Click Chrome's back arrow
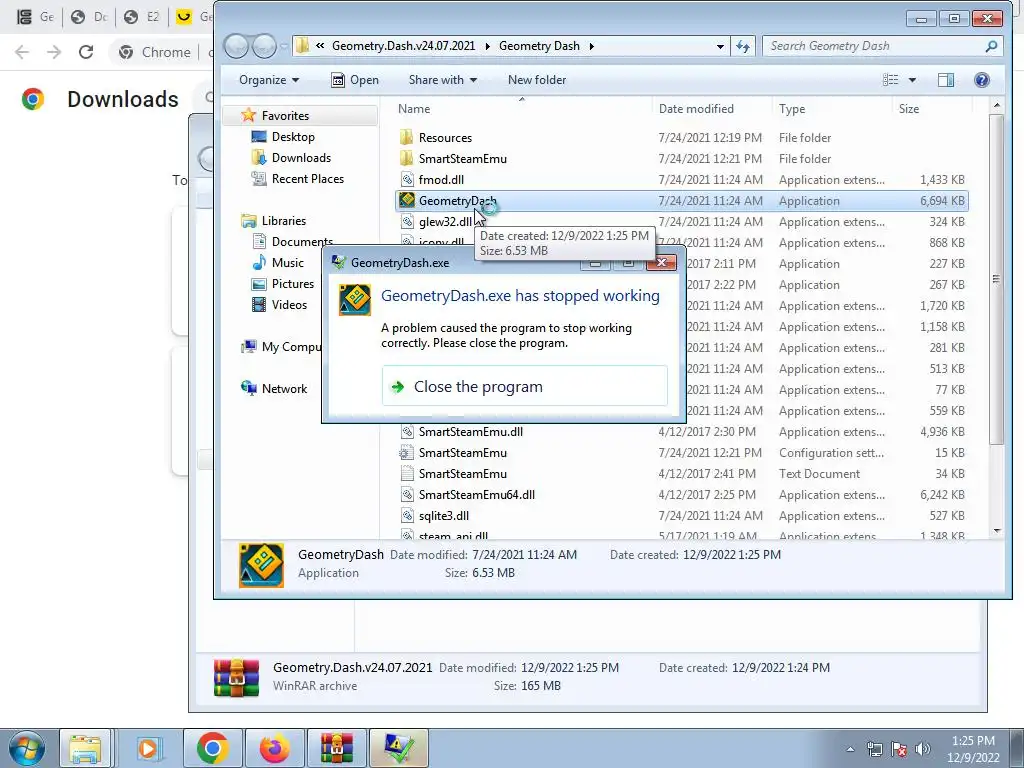The height and width of the screenshot is (768, 1024). tap(22, 52)
